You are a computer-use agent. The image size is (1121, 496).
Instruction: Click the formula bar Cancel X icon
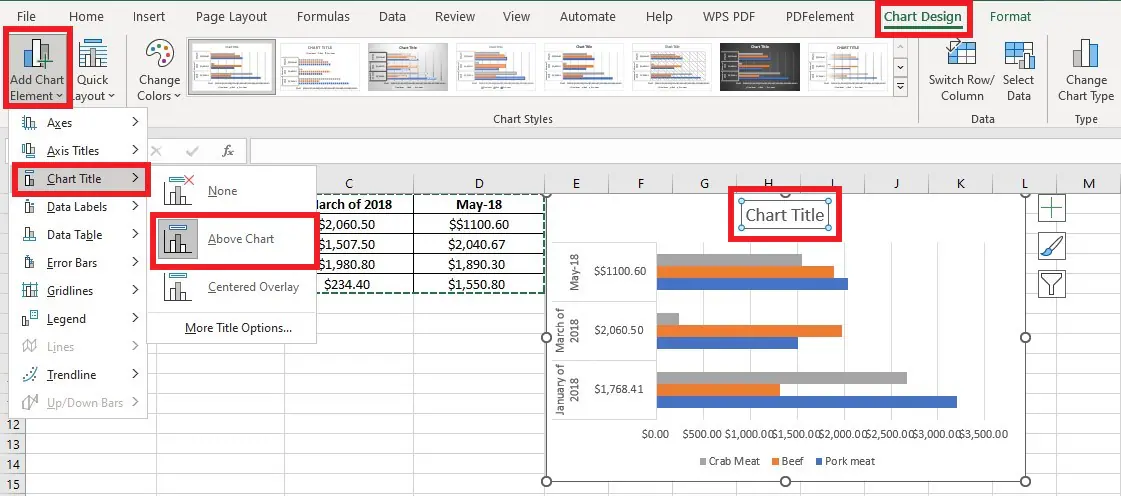coord(157,151)
